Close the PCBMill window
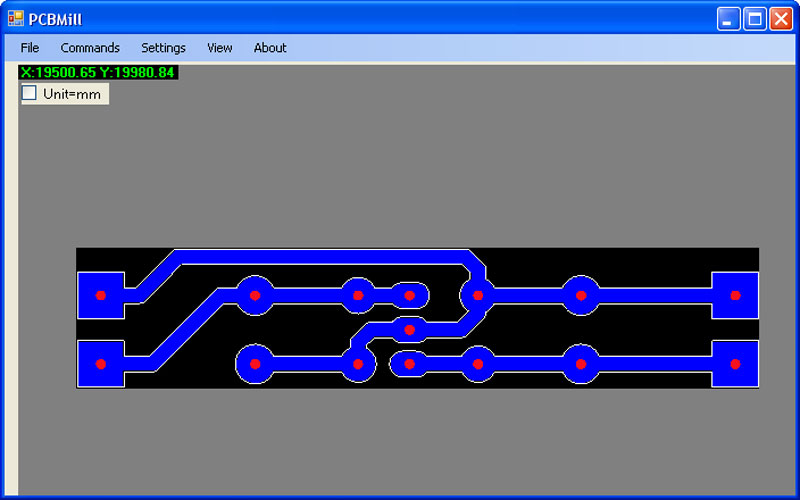Screen dimensions: 800x500 pyautogui.click(x=781, y=19)
